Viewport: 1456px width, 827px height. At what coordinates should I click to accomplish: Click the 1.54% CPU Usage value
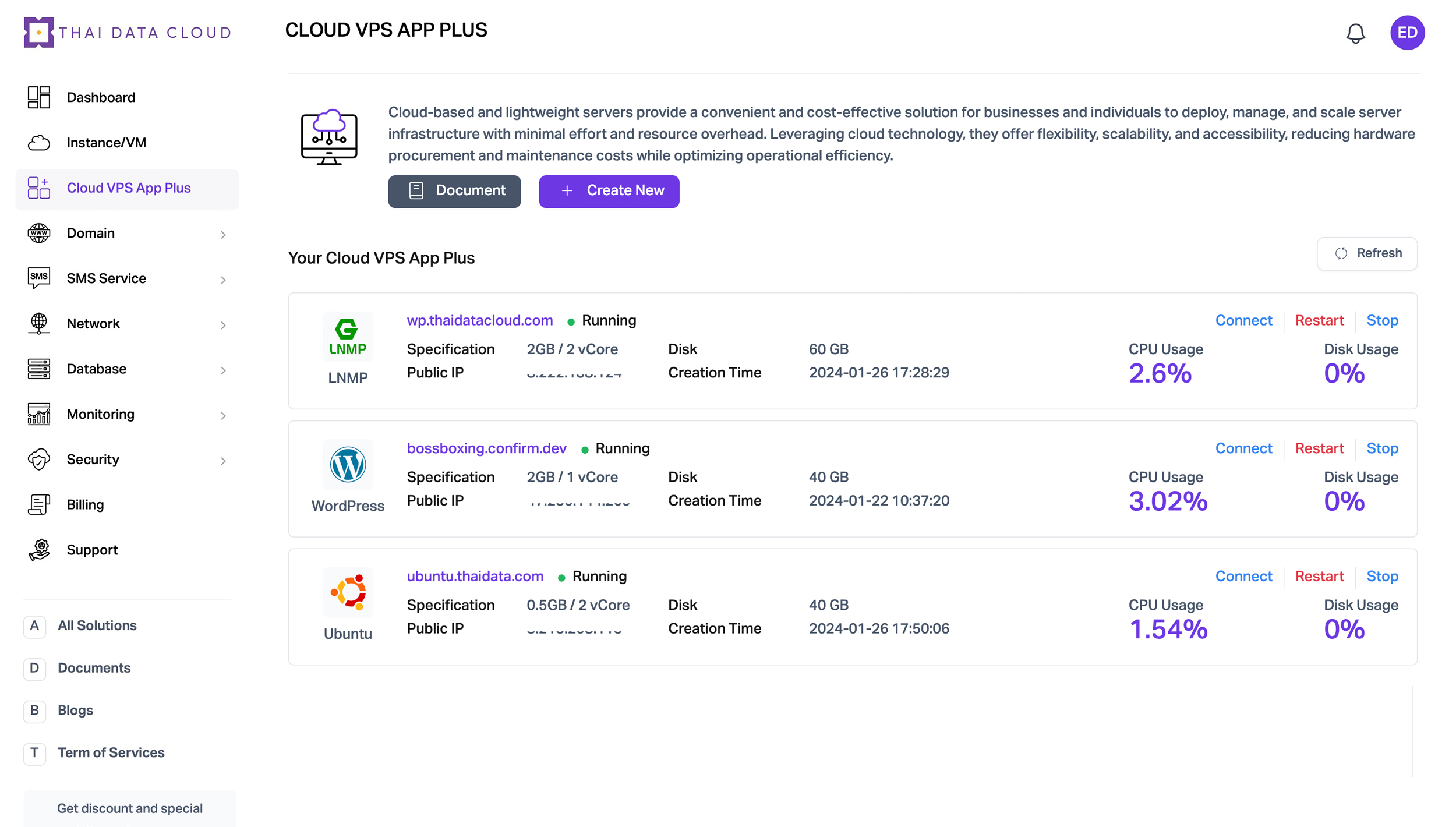[1167, 630]
